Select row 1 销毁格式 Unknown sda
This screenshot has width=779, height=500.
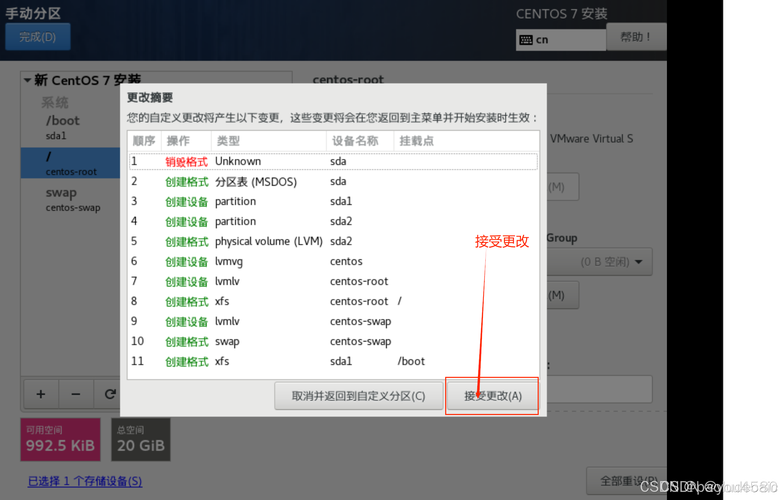333,162
